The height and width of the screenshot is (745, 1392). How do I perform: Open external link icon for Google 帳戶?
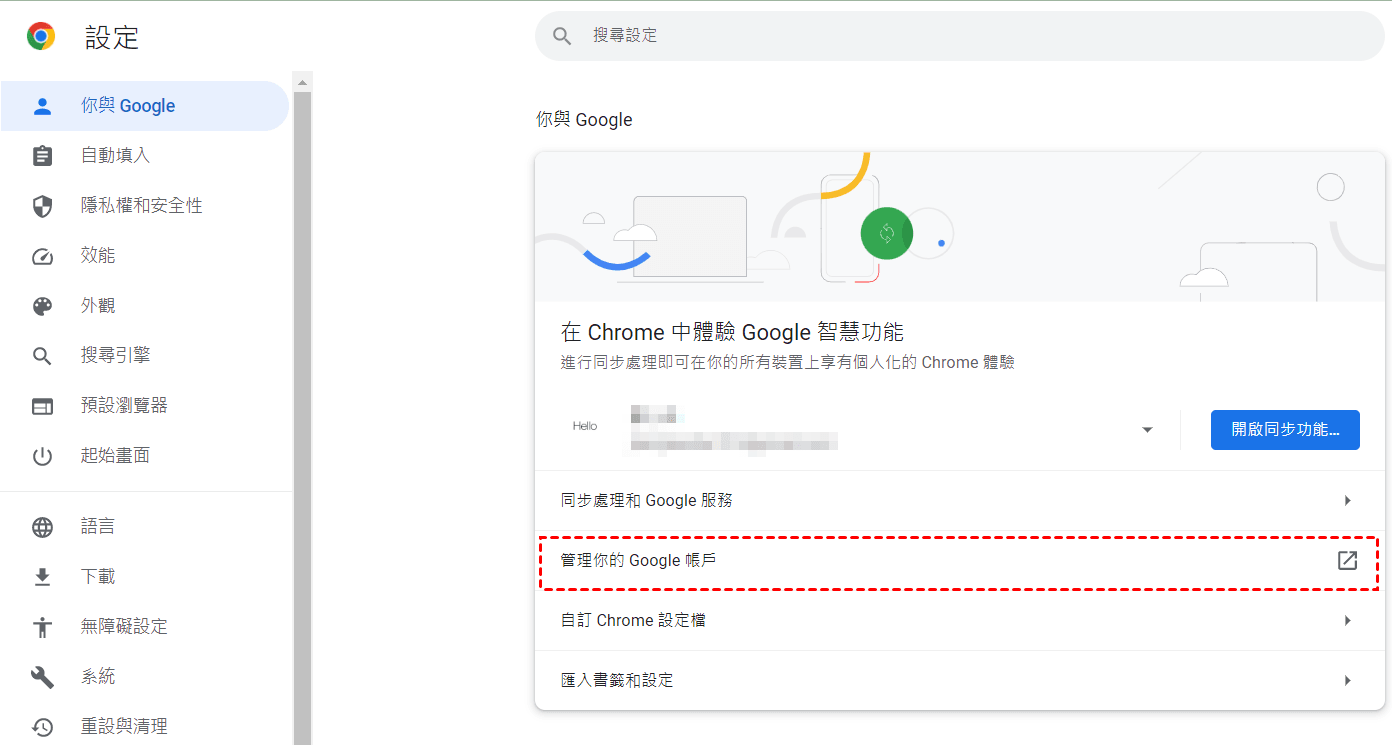pyautogui.click(x=1347, y=560)
